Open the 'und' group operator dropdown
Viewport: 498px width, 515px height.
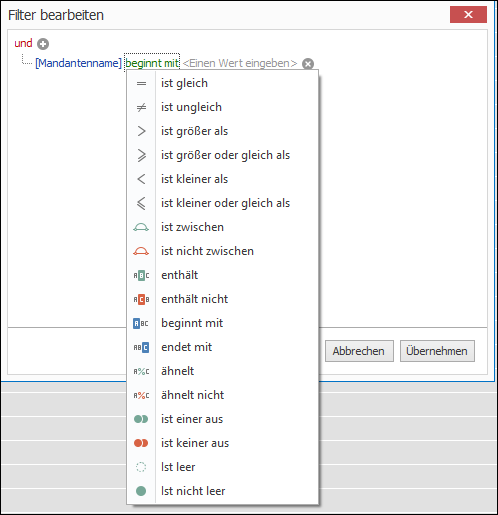pos(23,43)
